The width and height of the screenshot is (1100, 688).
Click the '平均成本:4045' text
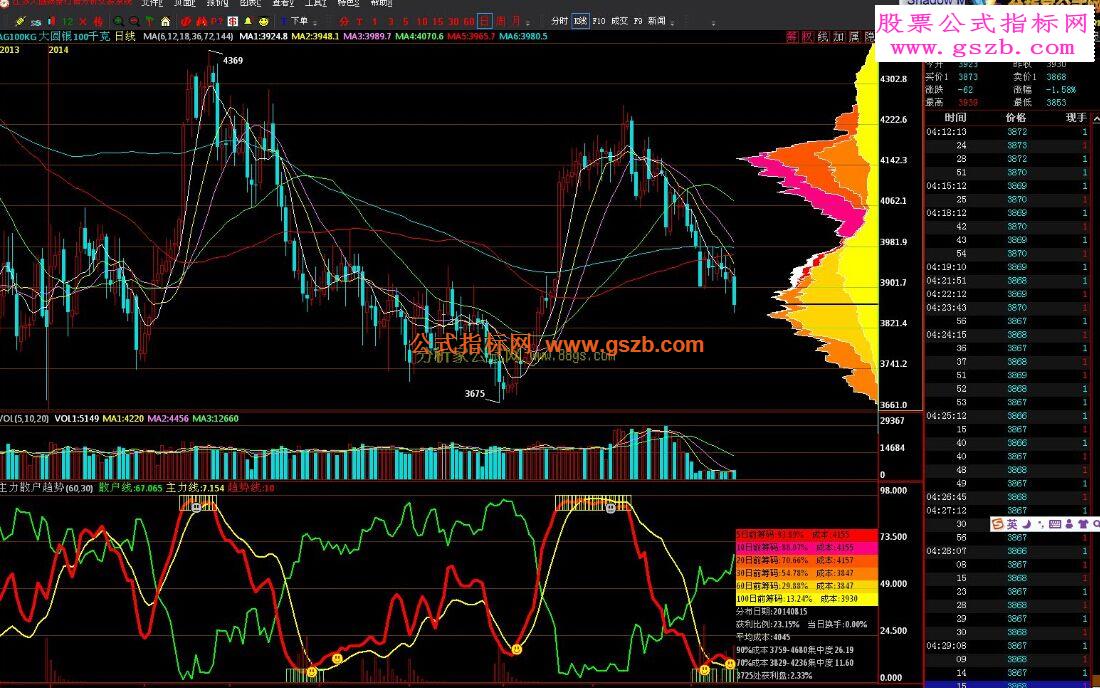763,637
